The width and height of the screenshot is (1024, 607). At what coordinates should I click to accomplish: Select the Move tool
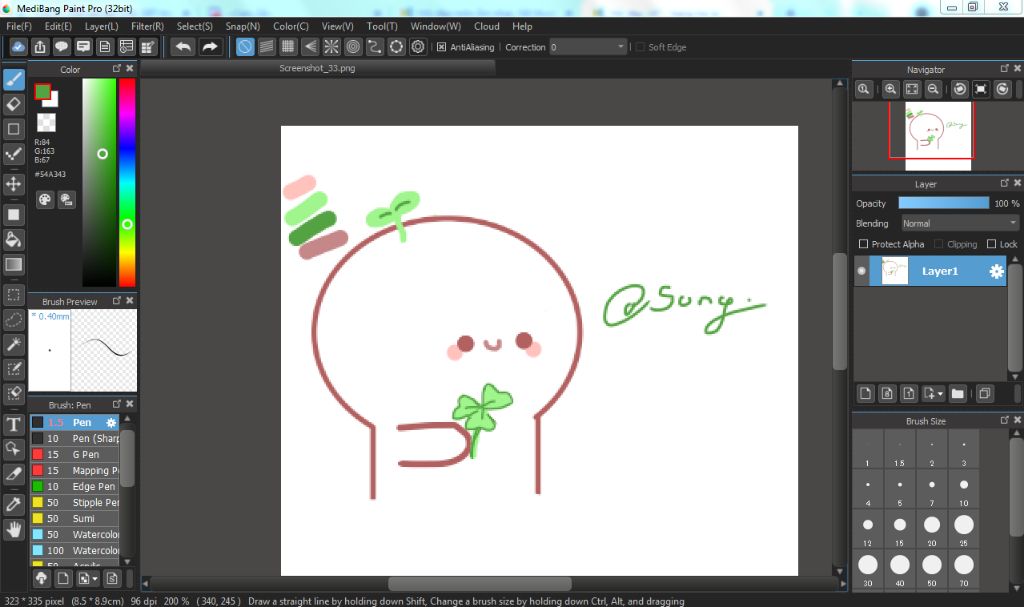pos(14,184)
